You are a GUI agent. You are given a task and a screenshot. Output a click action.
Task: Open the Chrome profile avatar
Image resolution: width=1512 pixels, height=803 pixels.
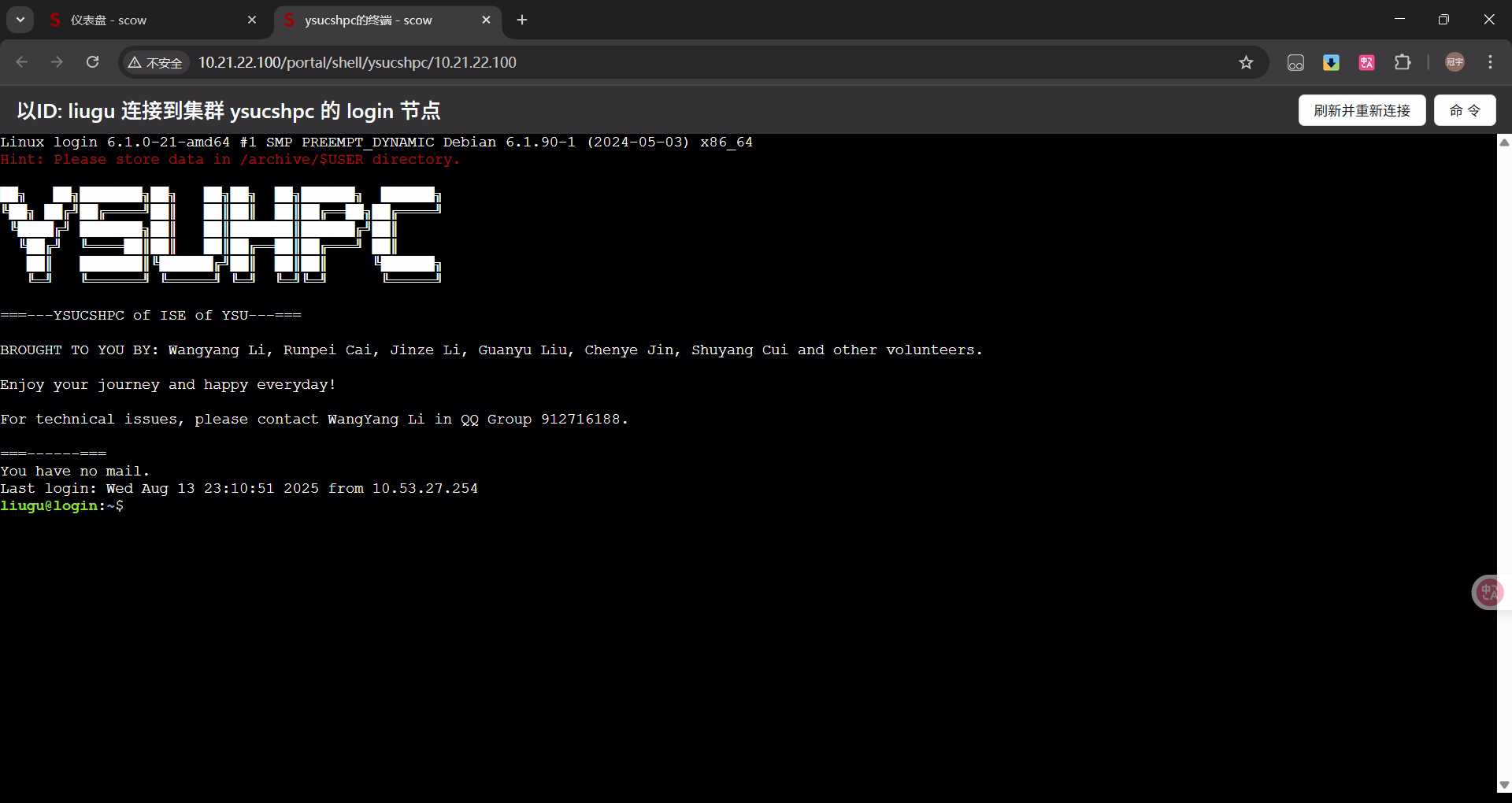[1455, 62]
